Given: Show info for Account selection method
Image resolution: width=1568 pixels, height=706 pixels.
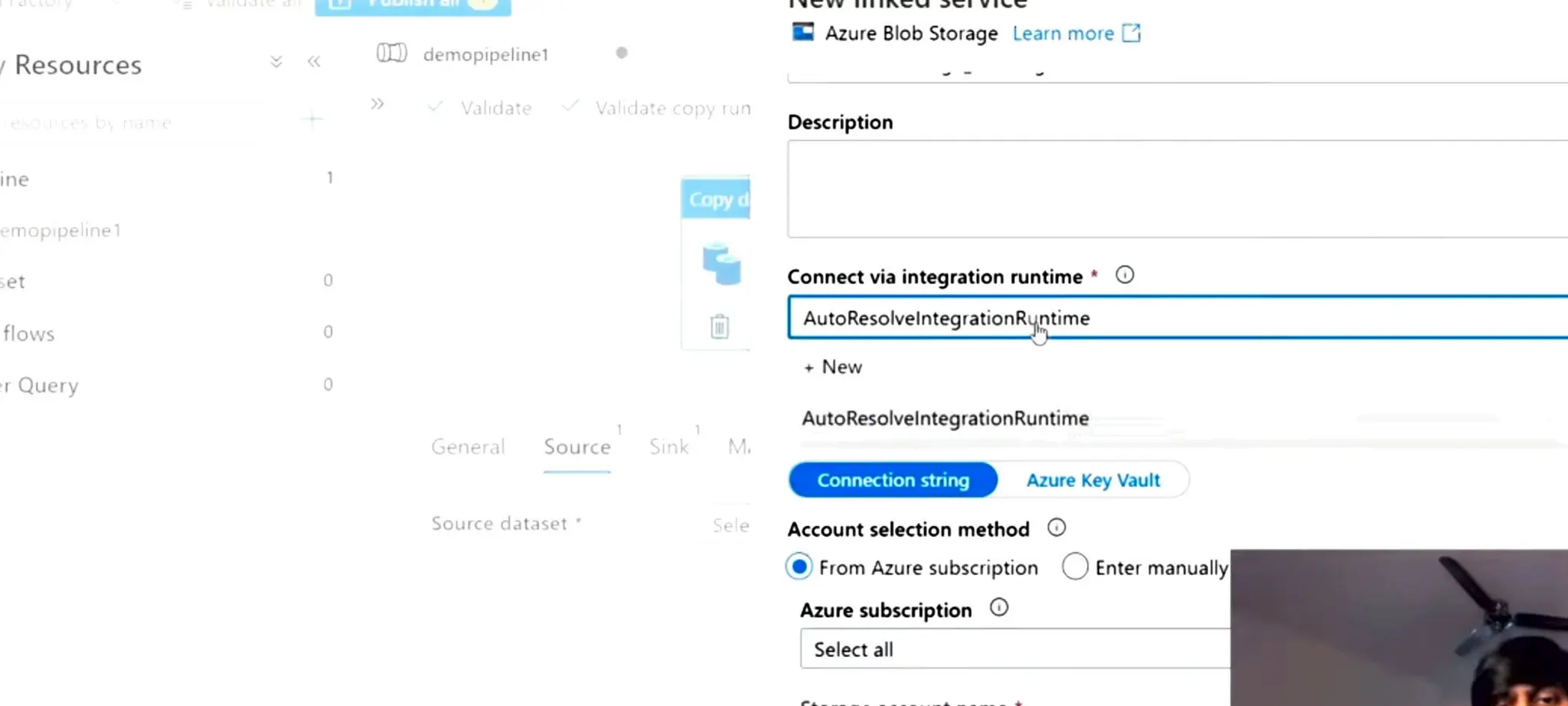Looking at the screenshot, I should [1057, 528].
